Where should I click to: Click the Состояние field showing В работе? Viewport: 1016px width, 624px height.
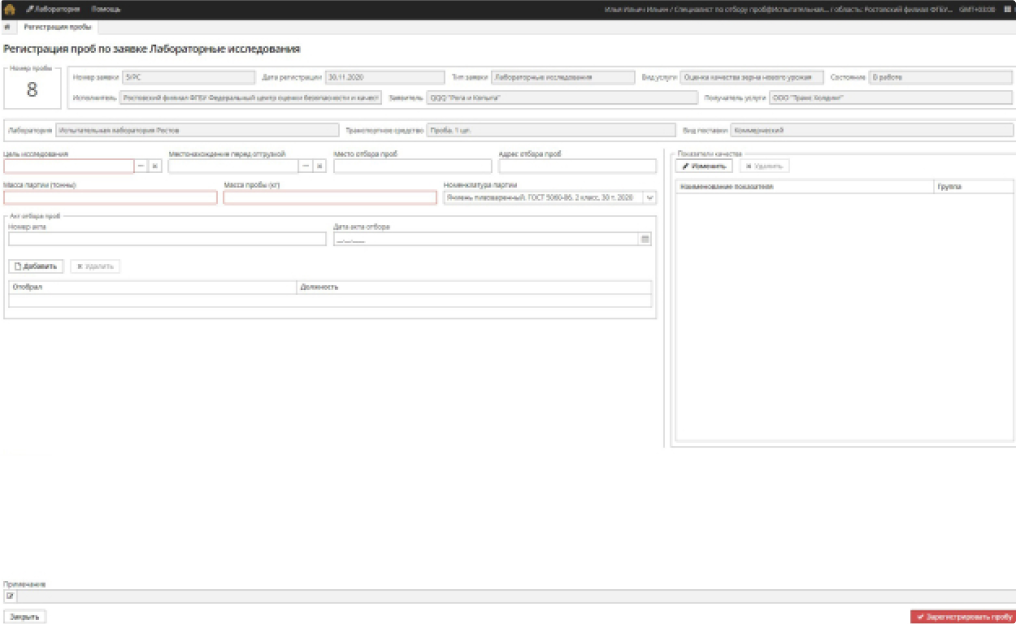coord(940,77)
